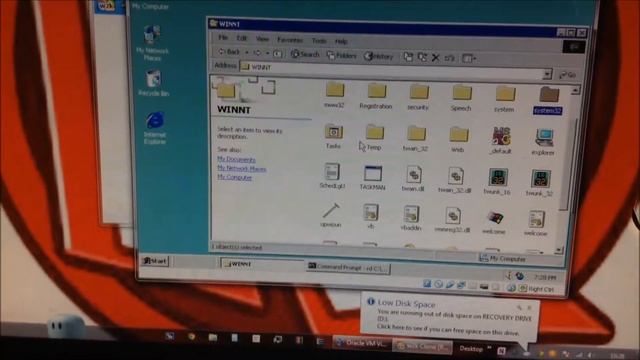Select the twain.dll file
This screenshot has height=360, width=640.
[413, 179]
